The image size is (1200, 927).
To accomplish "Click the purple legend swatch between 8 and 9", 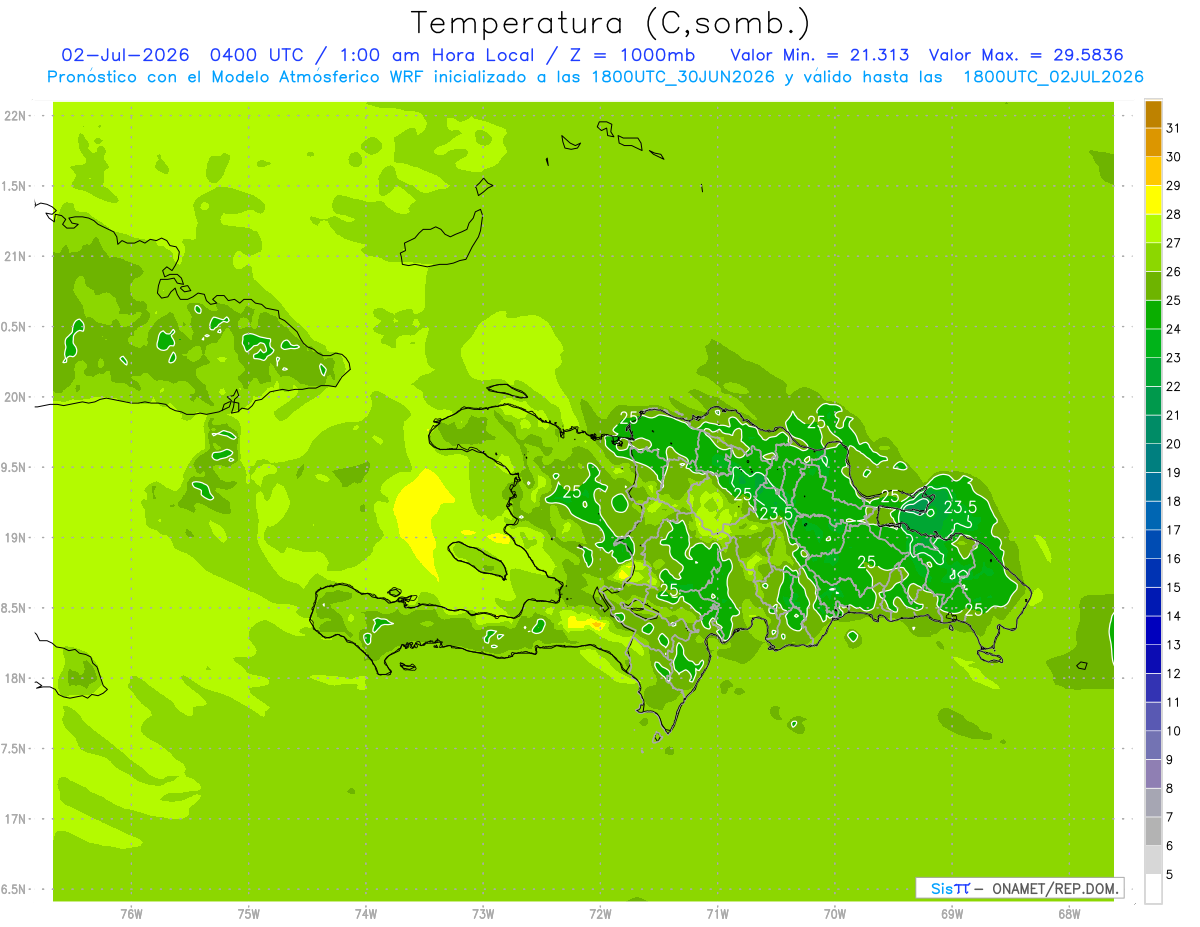I will point(1153,774).
